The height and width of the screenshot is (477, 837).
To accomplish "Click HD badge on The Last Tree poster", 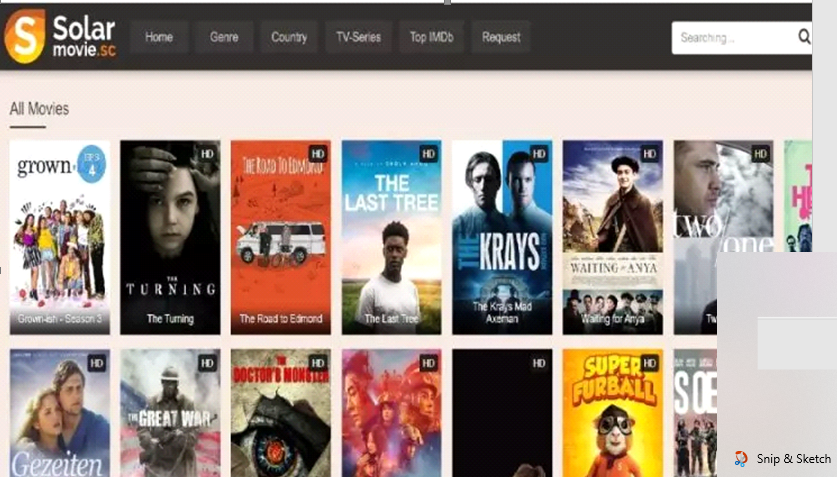I will pyautogui.click(x=428, y=154).
